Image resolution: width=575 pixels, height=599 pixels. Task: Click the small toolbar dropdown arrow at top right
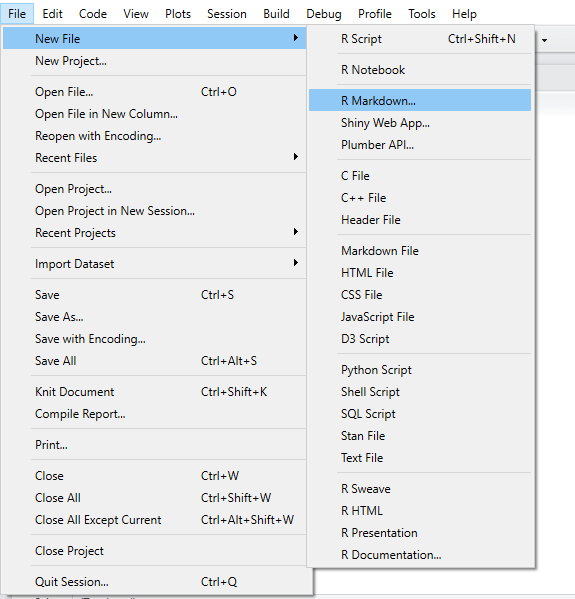[544, 40]
